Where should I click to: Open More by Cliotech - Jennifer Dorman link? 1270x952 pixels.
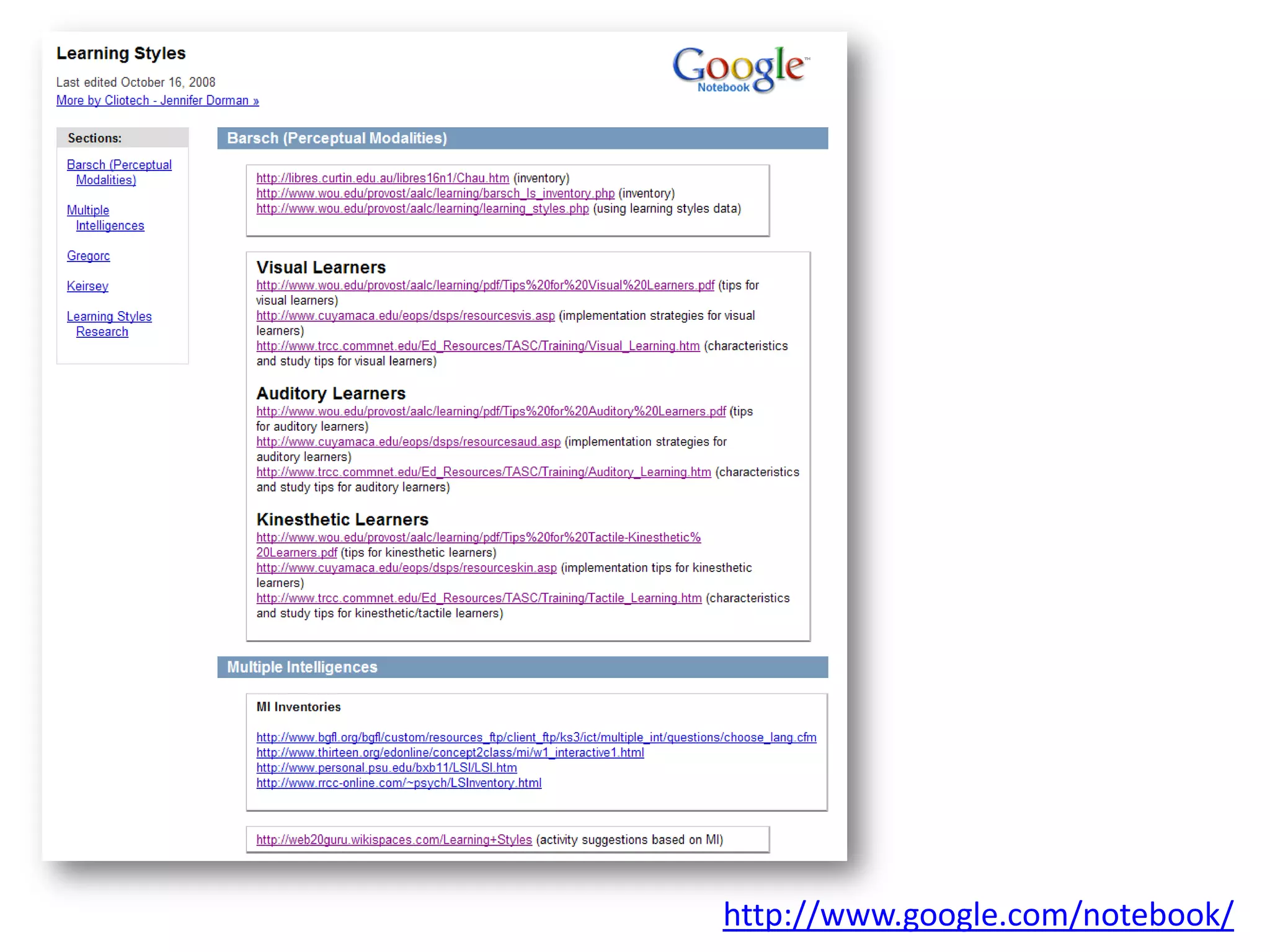coord(158,100)
